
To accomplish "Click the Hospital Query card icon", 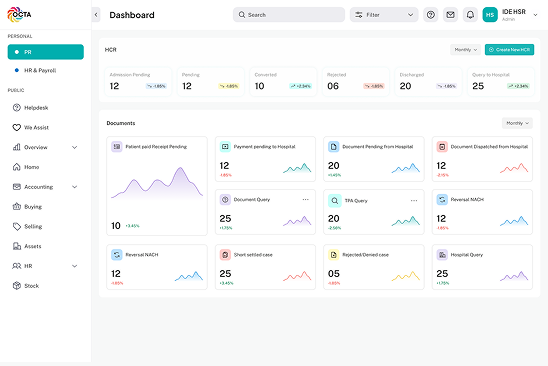I will (x=442, y=255).
